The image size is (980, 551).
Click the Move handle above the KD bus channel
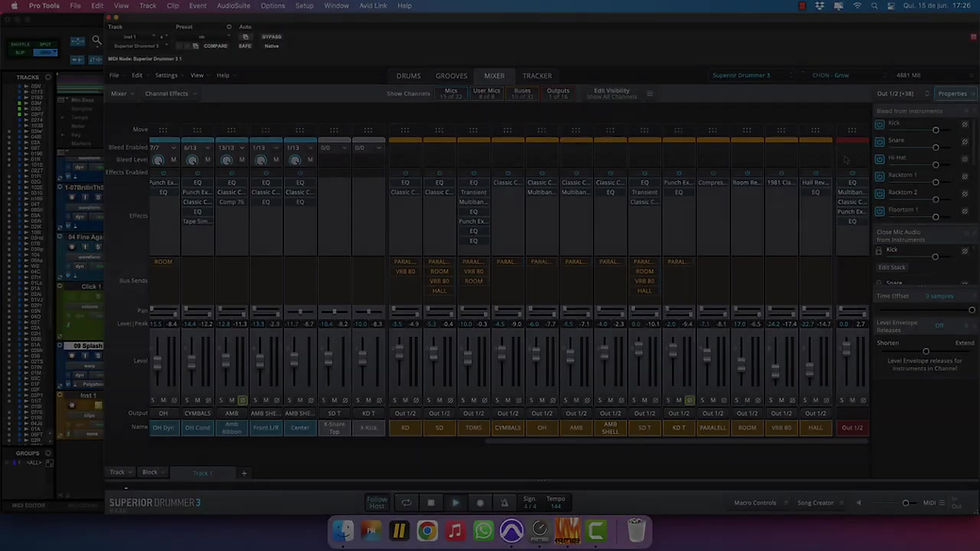[x=405, y=130]
